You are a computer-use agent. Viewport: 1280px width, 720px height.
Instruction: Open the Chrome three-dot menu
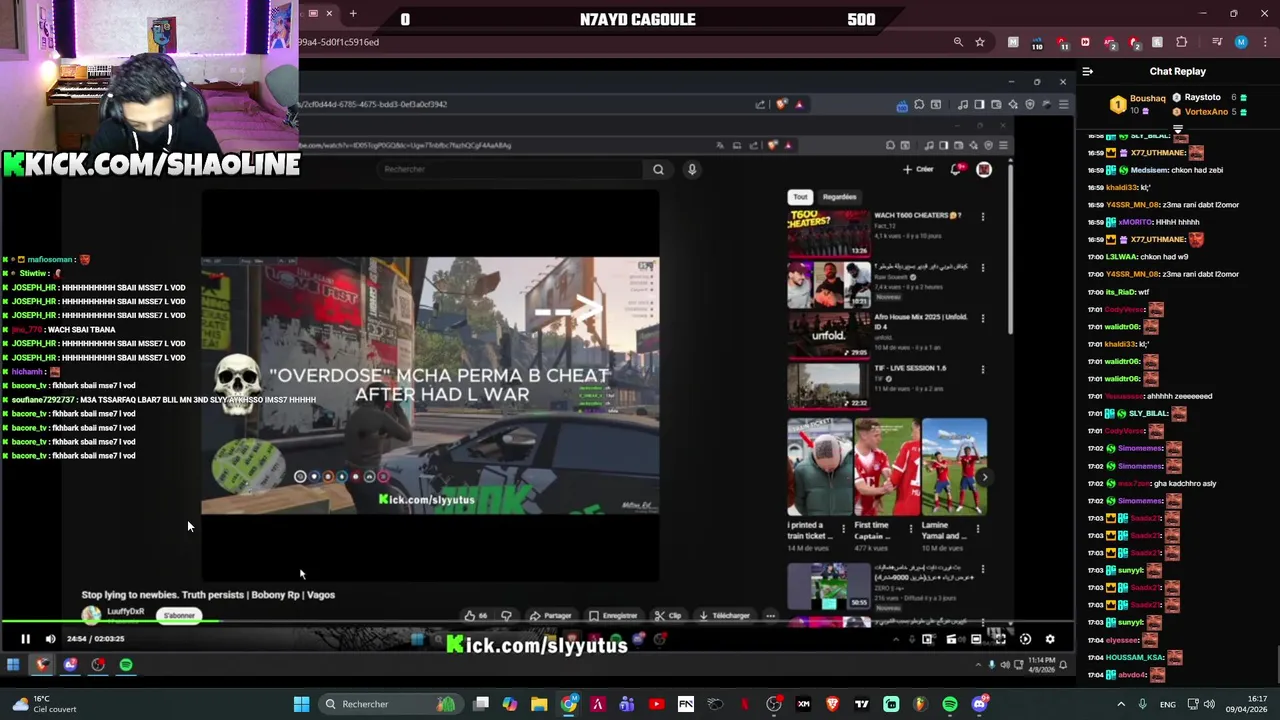pos(1263,42)
